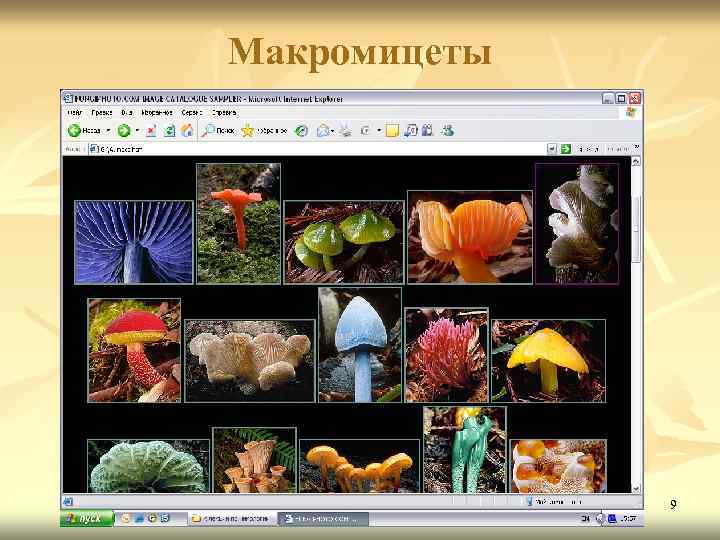Open the Сервис menu
Screen dimensions: 720x540
[x=191, y=112]
